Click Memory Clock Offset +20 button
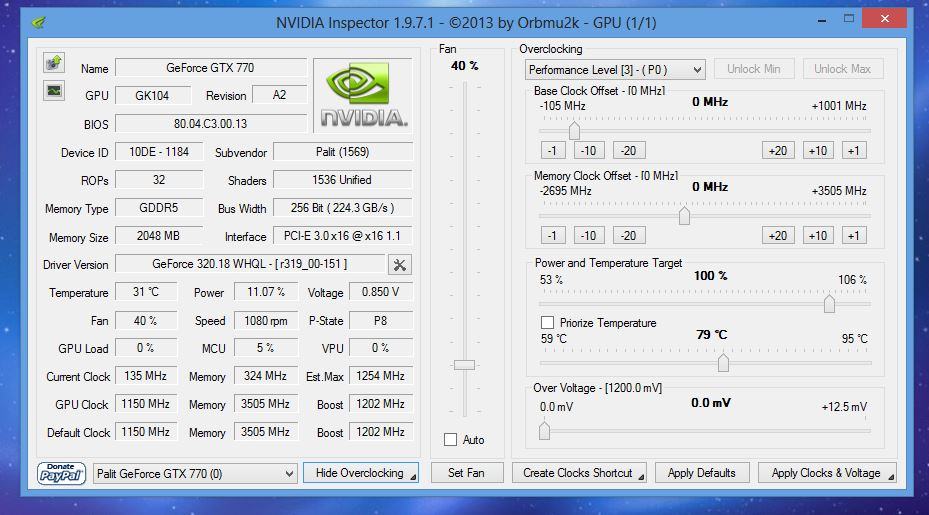Viewport: 929px width, 515px height. (x=778, y=236)
